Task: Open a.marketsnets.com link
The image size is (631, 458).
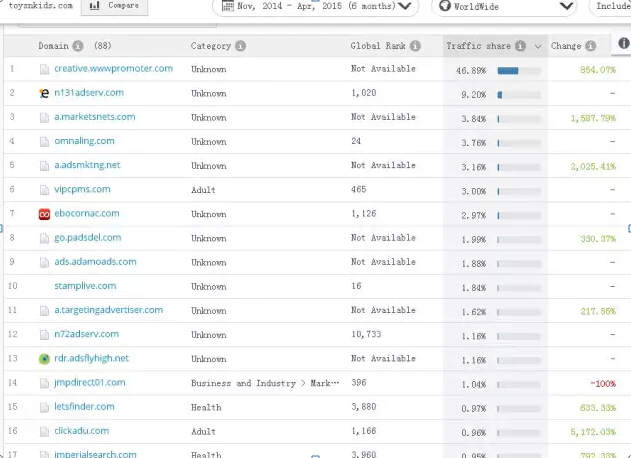Action: point(95,117)
